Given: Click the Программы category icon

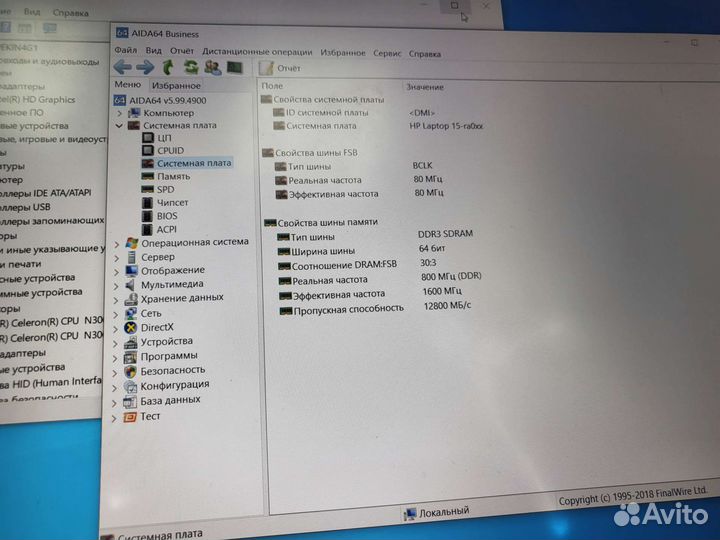Looking at the screenshot, I should coord(130,357).
